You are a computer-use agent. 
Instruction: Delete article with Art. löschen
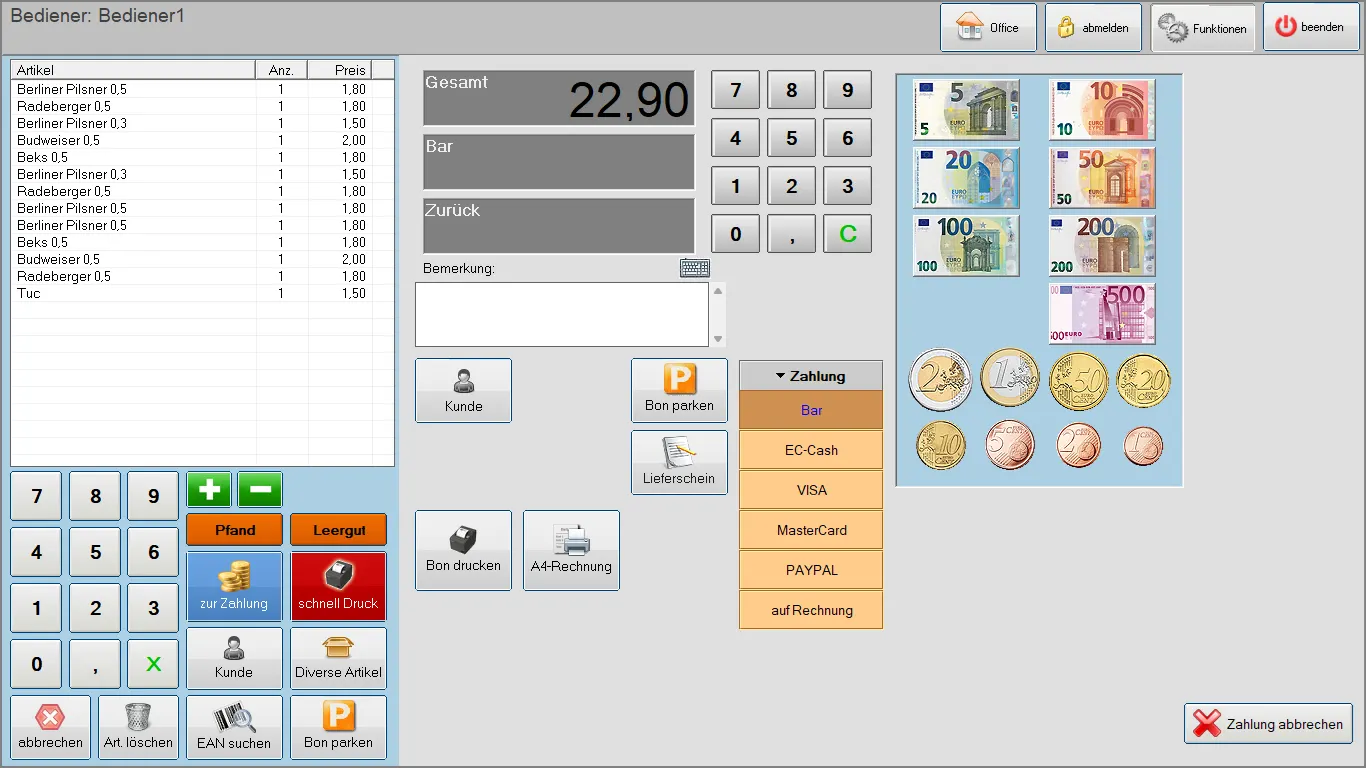coord(138,727)
